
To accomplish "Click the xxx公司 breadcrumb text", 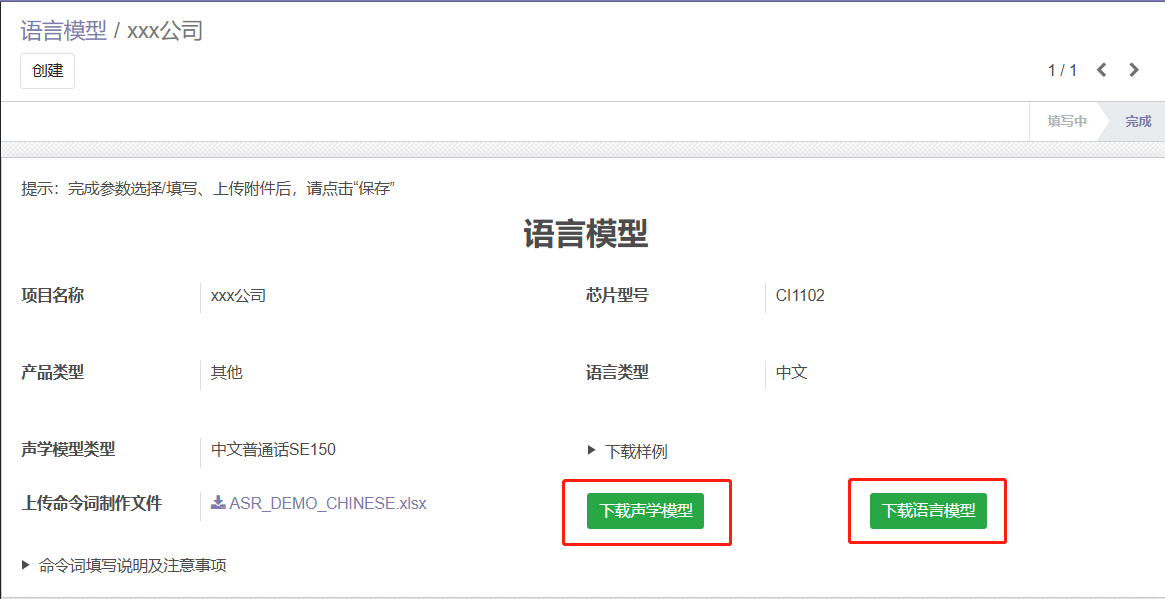I will [165, 30].
